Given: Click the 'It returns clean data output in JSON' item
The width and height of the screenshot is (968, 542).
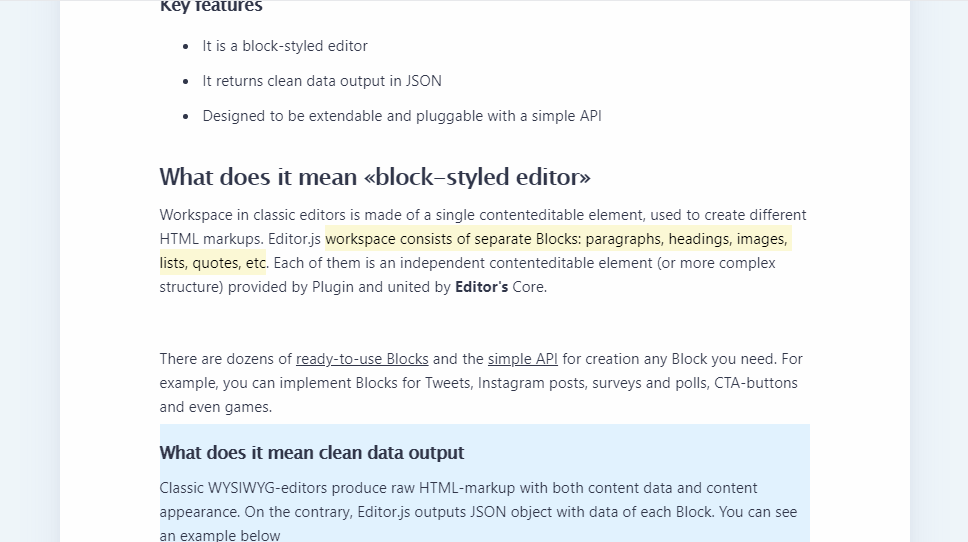Looking at the screenshot, I should click(322, 81).
